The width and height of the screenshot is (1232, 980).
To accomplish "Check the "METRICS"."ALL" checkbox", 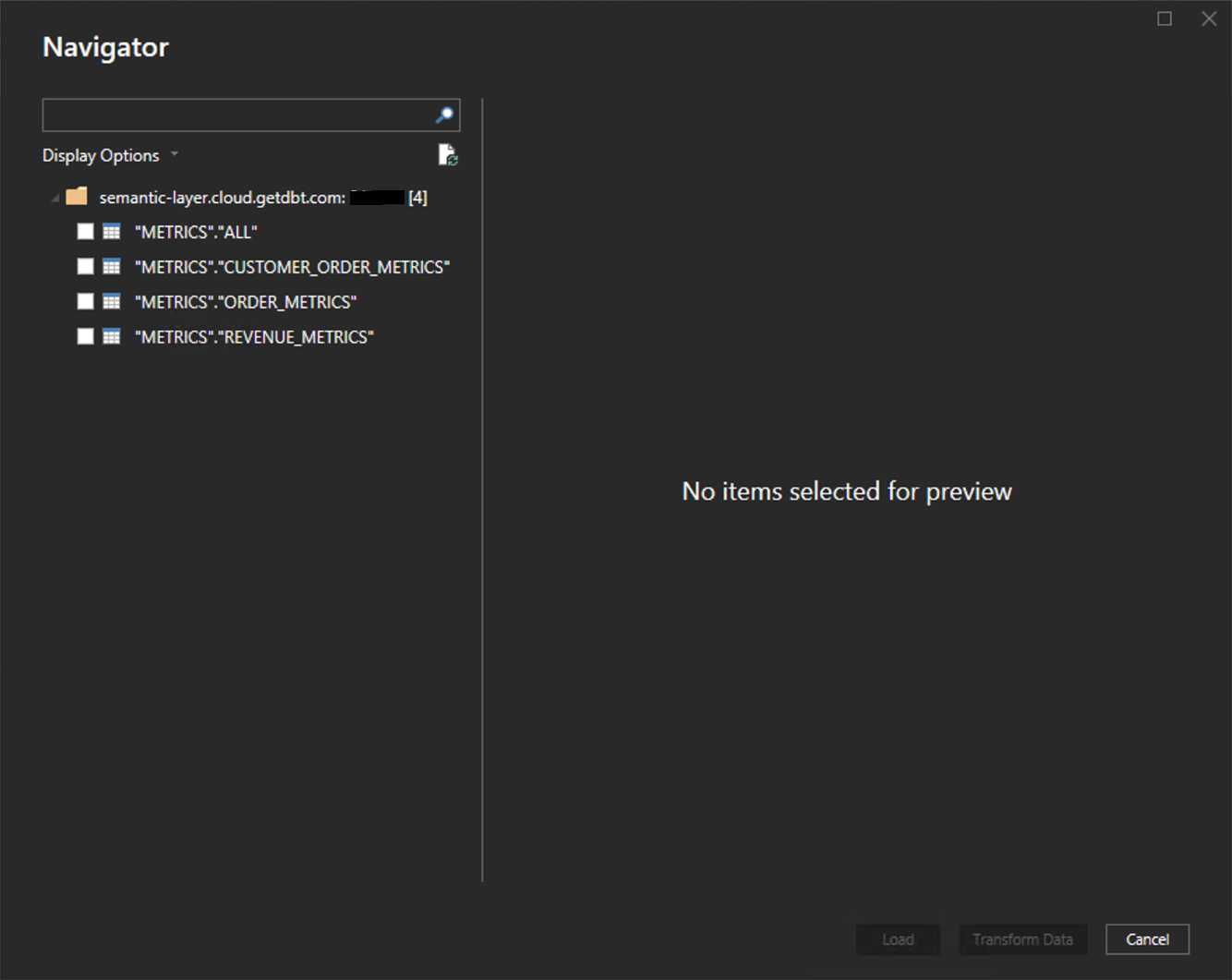I will [85, 231].
